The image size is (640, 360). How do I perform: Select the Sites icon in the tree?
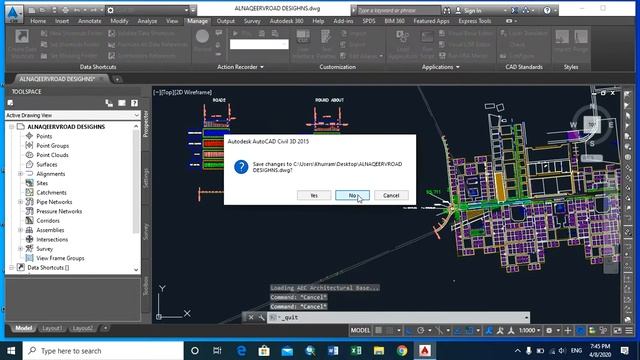(29, 183)
